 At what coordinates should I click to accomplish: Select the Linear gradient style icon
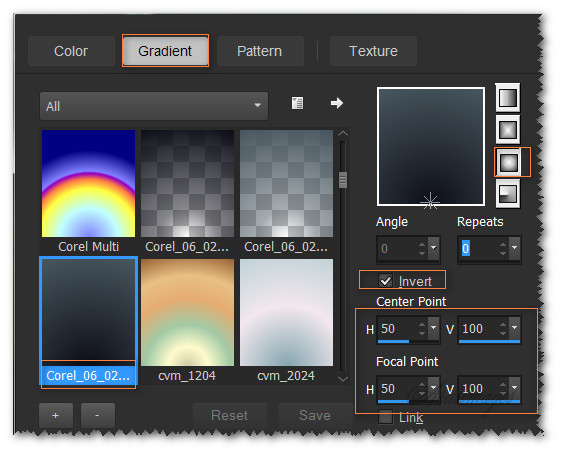pyautogui.click(x=508, y=98)
